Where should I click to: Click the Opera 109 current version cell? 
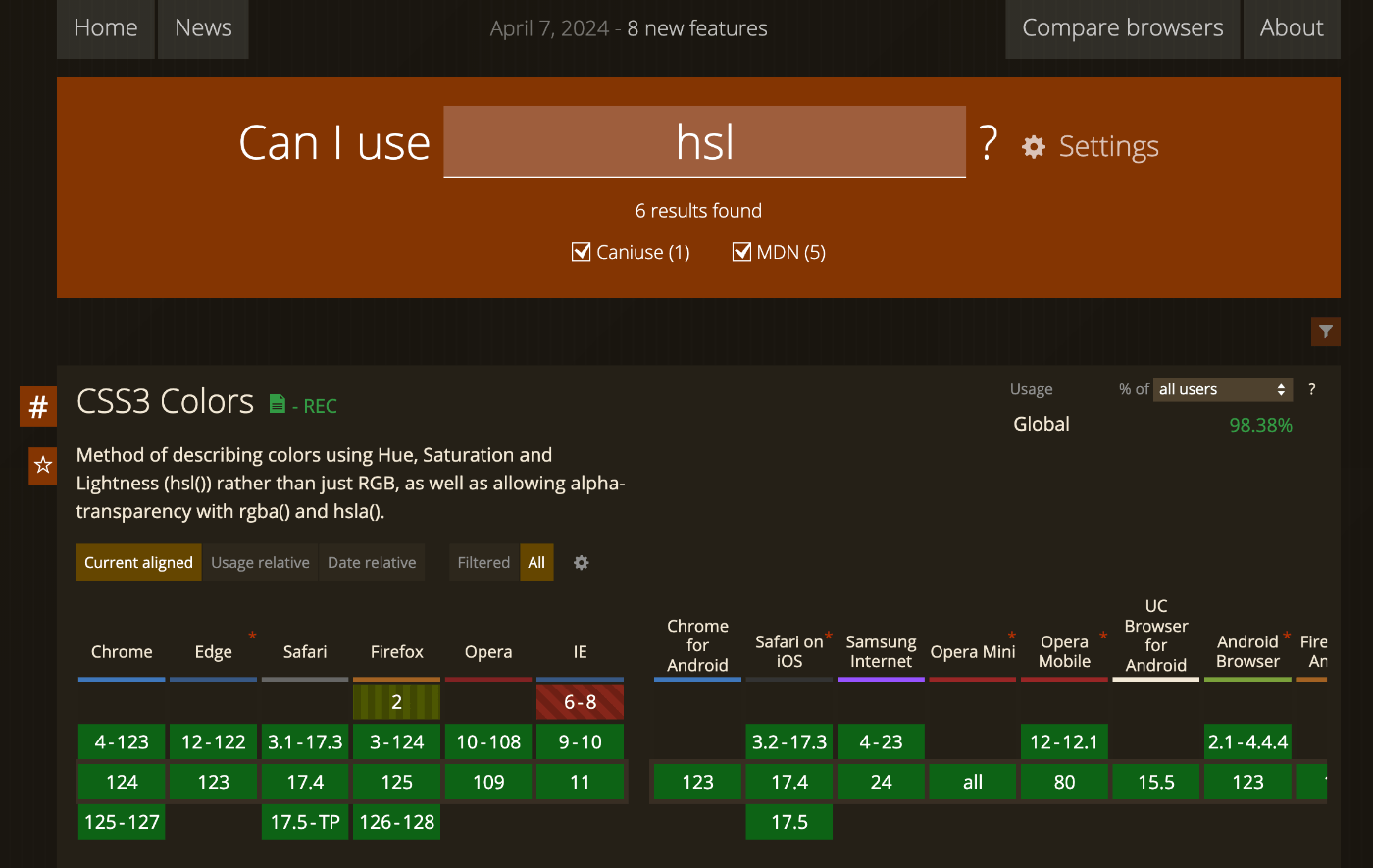(x=488, y=782)
